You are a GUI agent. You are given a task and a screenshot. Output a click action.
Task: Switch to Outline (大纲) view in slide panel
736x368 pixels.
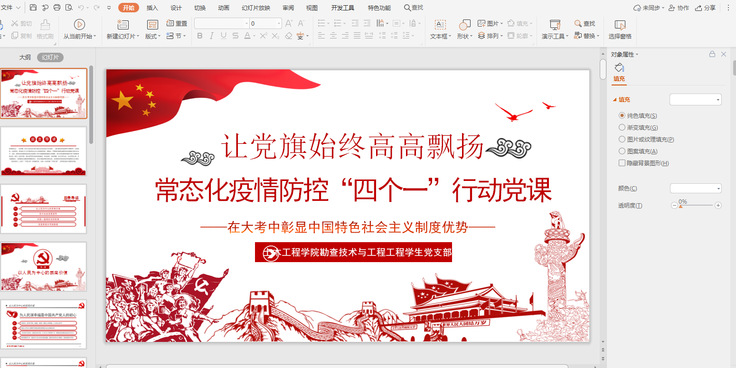click(x=25, y=57)
